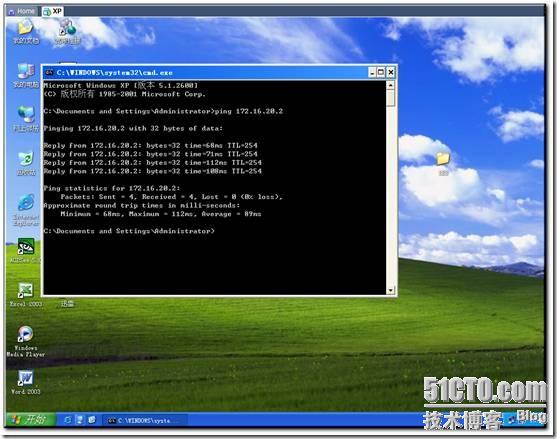Viewport: 557px width, 439px height.
Task: Select the Word 2003 desktop shortcut
Action: point(26,383)
